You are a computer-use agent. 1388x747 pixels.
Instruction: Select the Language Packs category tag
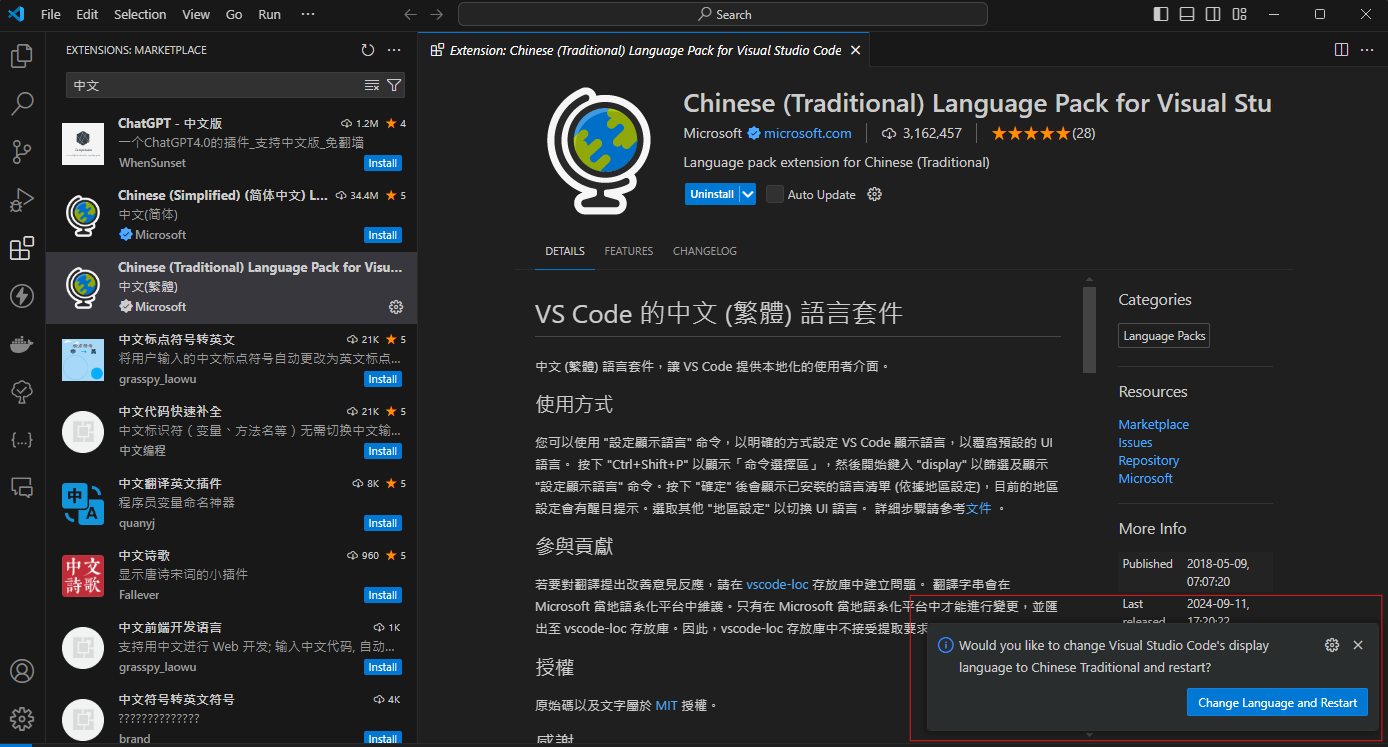1164,336
